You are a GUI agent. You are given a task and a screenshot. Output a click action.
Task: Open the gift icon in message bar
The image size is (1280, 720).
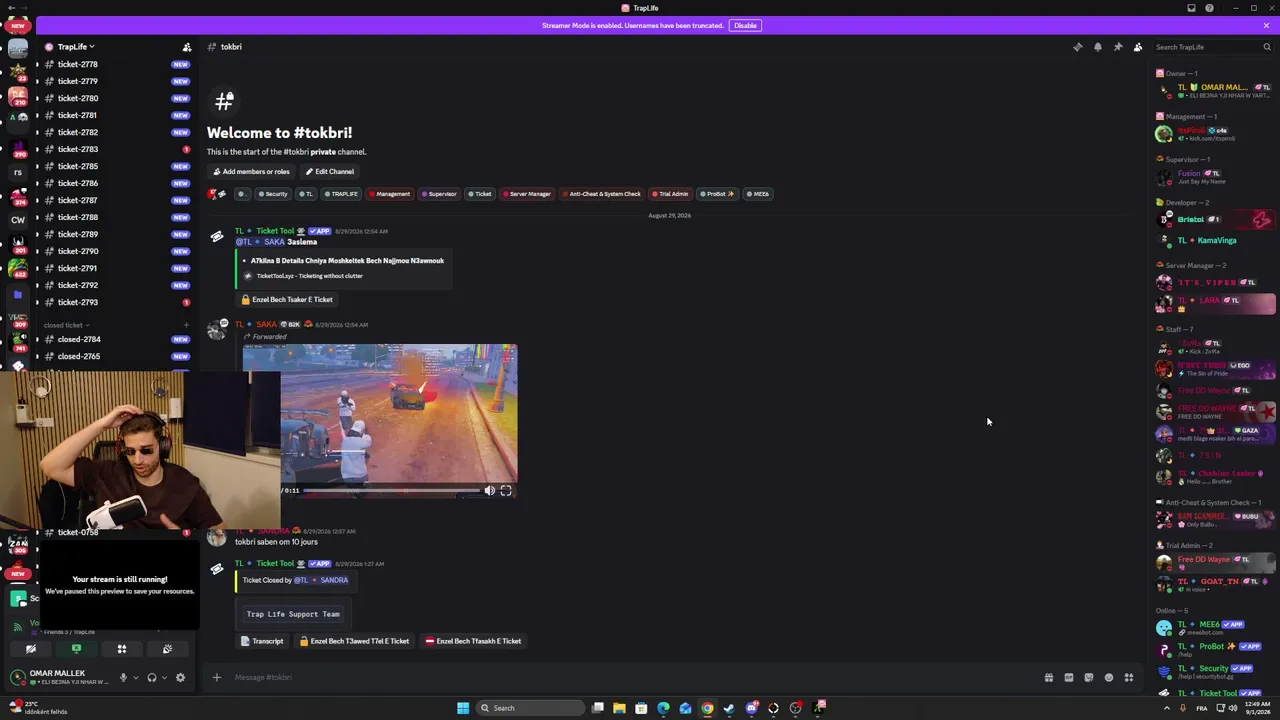pos(1048,677)
